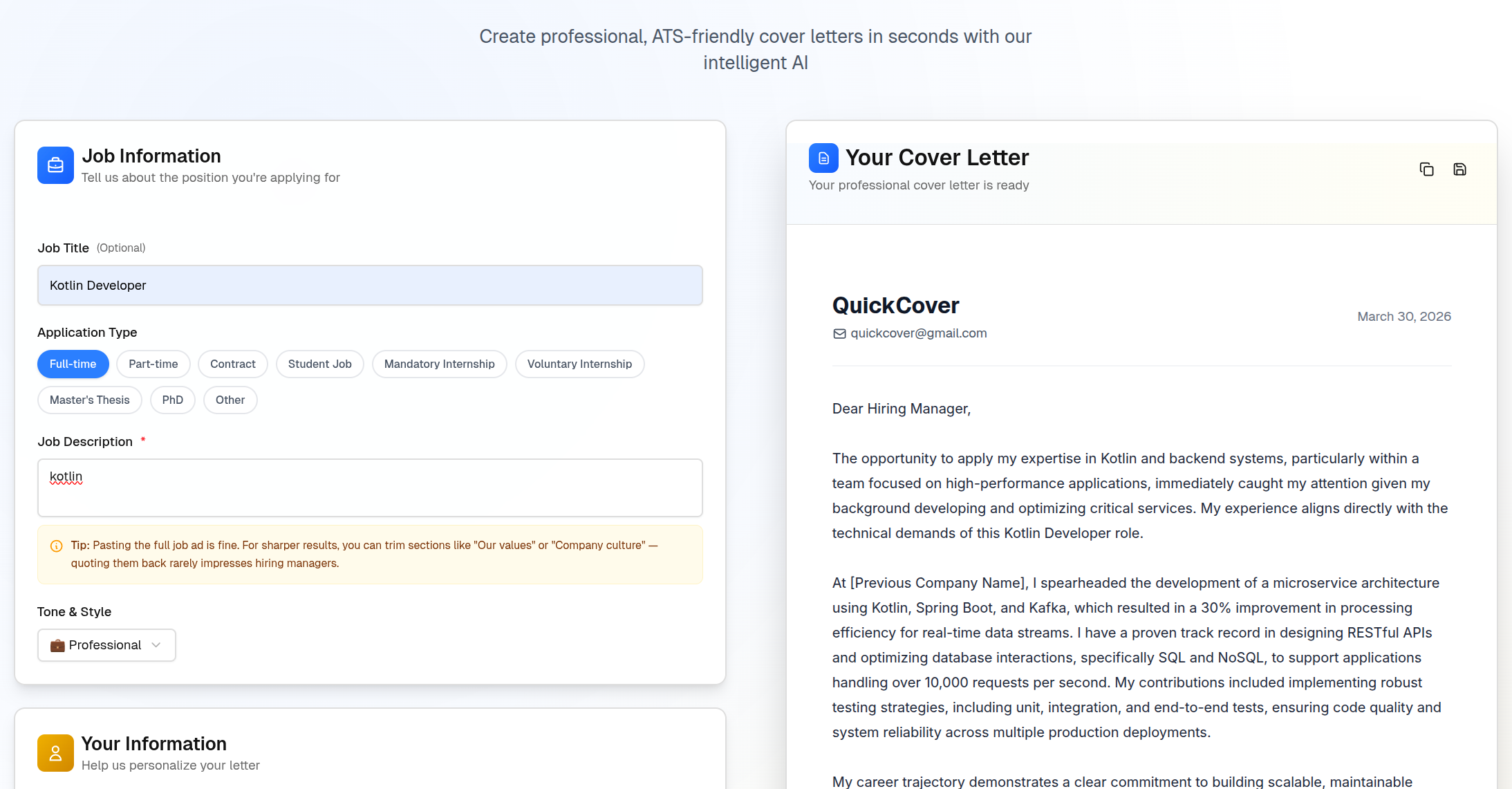The width and height of the screenshot is (1512, 789).
Task: Select the Contract option
Action: point(232,364)
